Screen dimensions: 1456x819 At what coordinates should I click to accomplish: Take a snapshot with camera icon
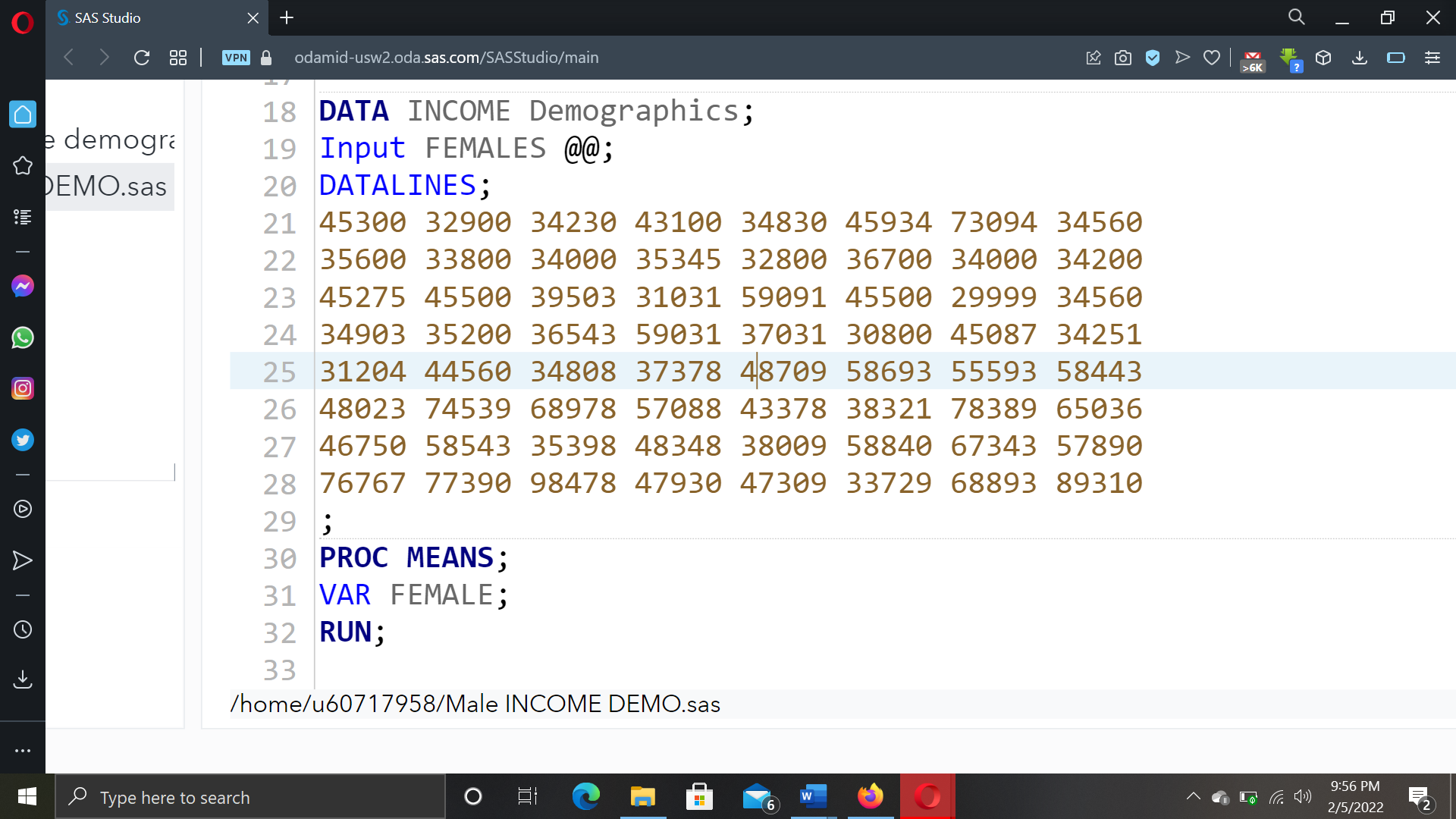pyautogui.click(x=1122, y=58)
